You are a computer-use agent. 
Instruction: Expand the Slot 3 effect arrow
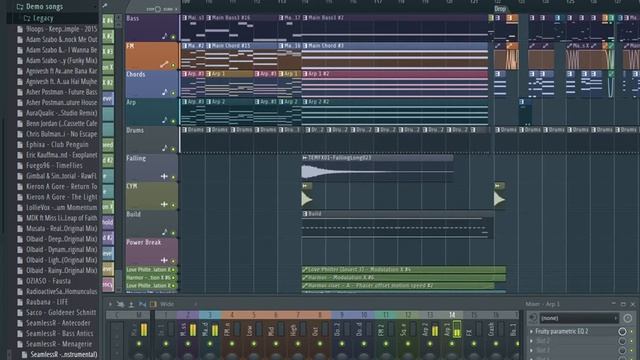point(531,350)
